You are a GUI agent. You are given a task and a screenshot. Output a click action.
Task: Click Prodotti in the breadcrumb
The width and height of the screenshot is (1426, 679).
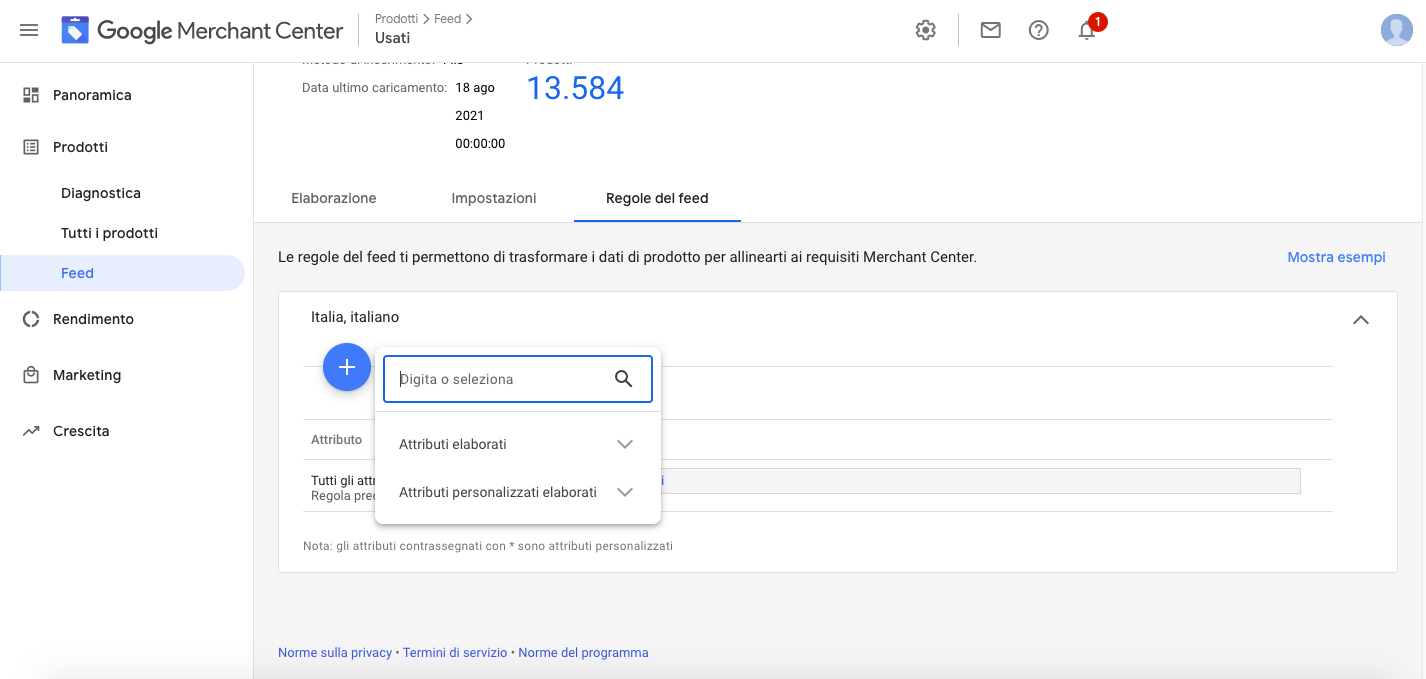(x=396, y=19)
